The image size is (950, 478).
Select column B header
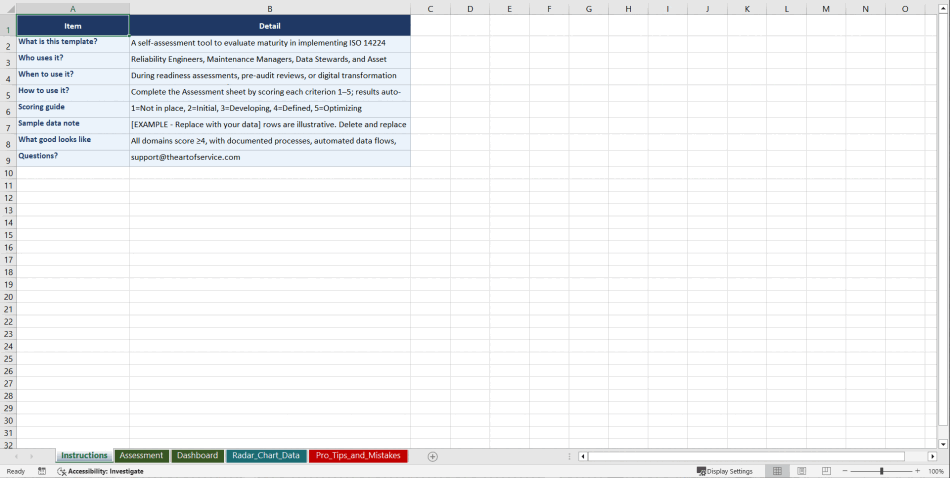[269, 9]
